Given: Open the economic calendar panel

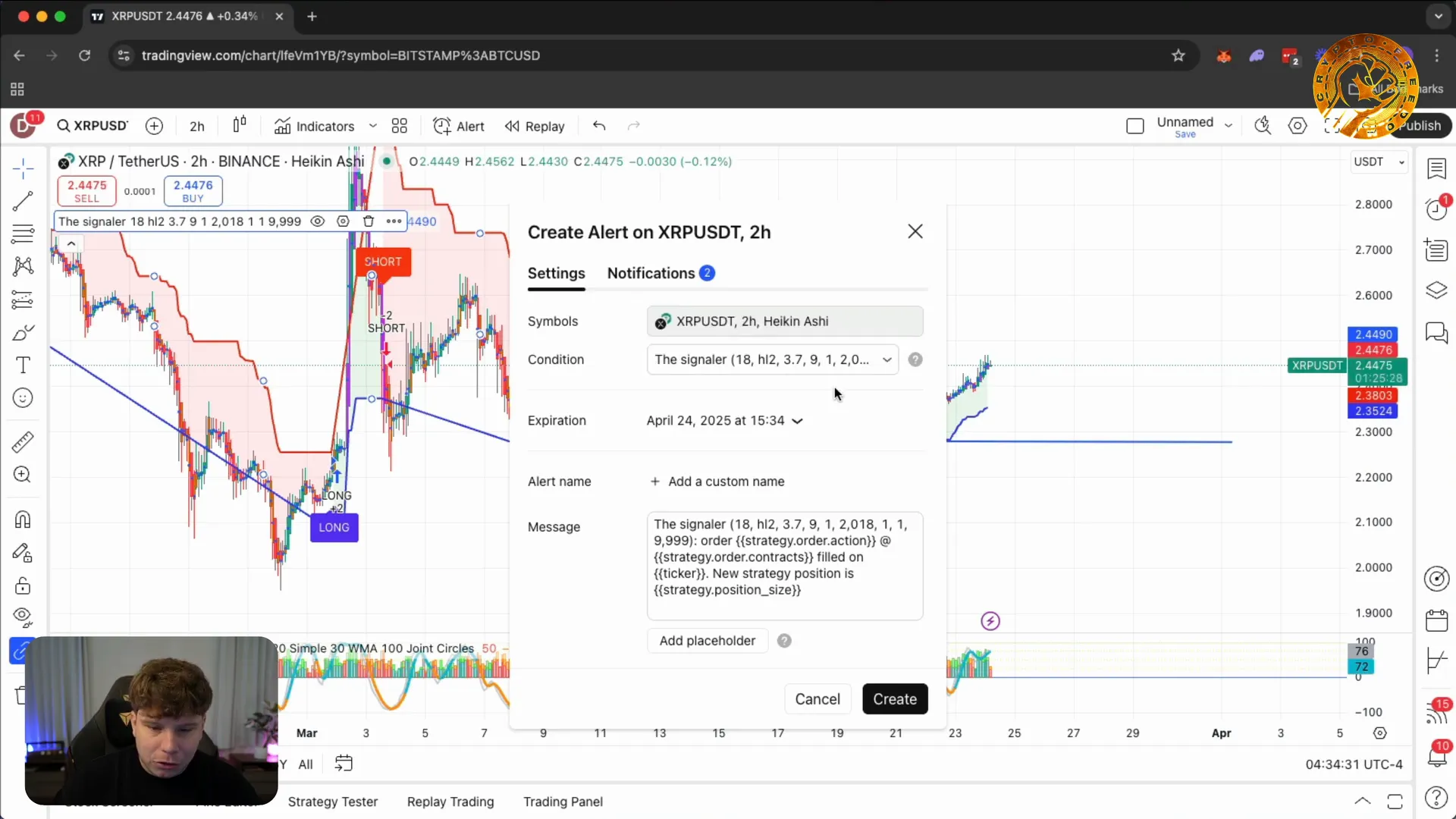Looking at the screenshot, I should 1436,620.
